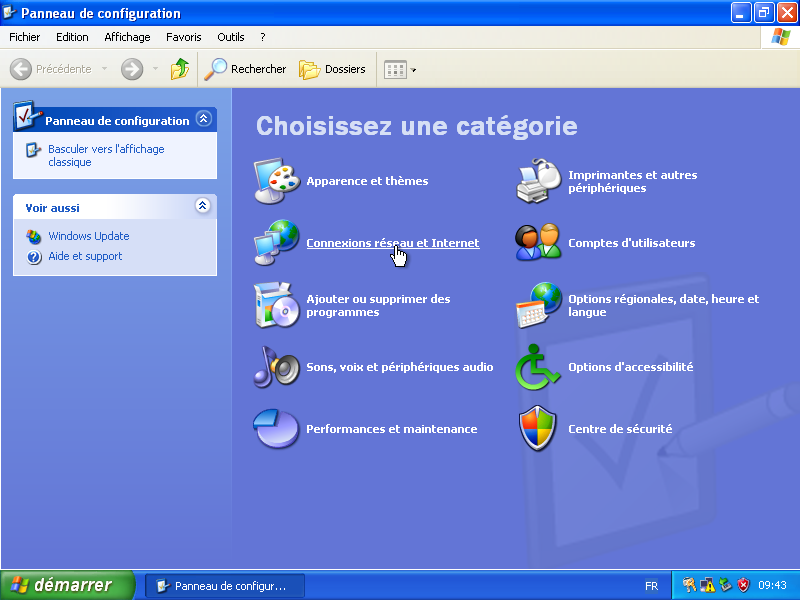Click the FR language indicator
Image resolution: width=800 pixels, height=600 pixels.
[652, 586]
